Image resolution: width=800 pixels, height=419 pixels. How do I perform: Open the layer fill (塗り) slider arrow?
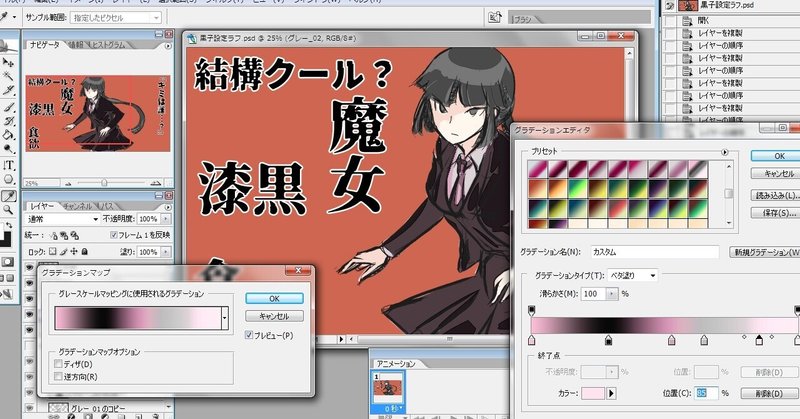166,252
